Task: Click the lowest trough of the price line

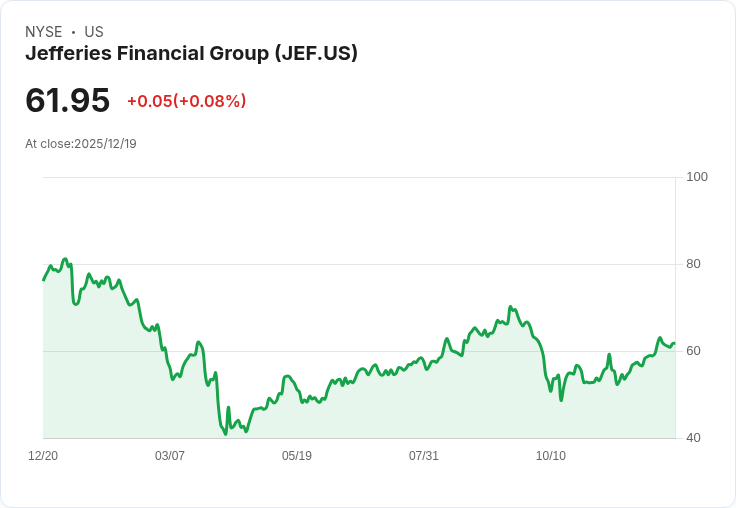Action: 225,434
